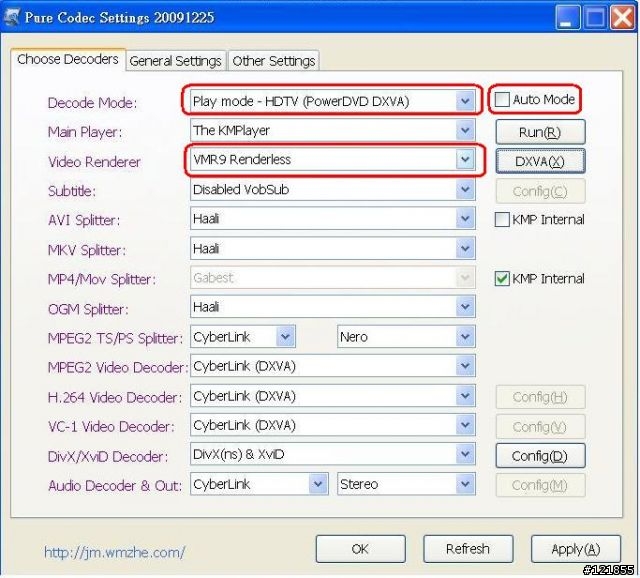
Task: Expand the Video Renderer dropdown
Action: click(x=465, y=160)
